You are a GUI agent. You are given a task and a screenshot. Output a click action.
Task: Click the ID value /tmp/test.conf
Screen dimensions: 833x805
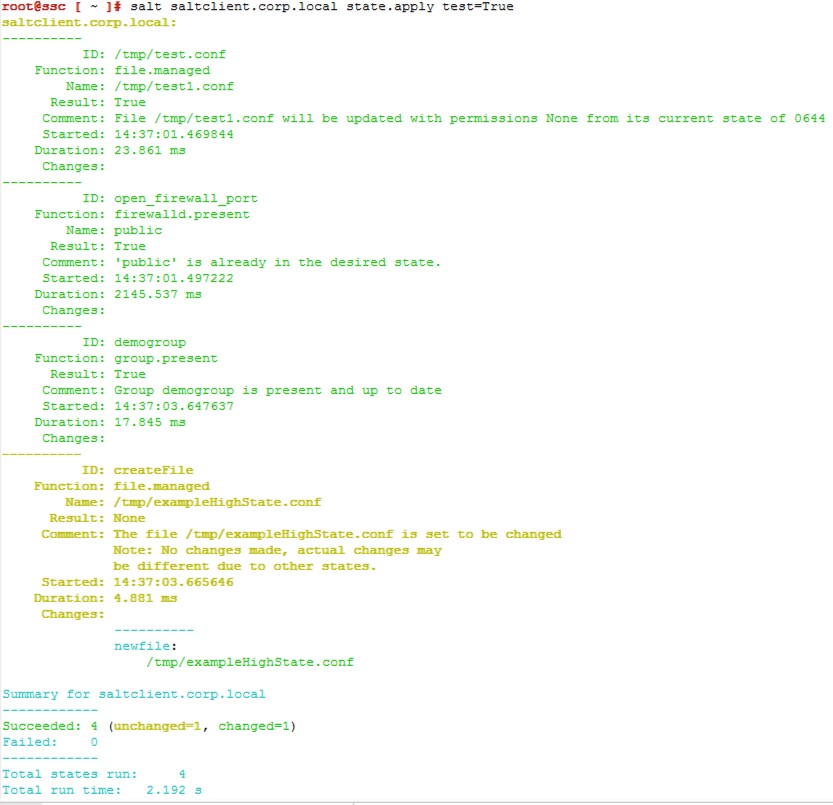169,54
